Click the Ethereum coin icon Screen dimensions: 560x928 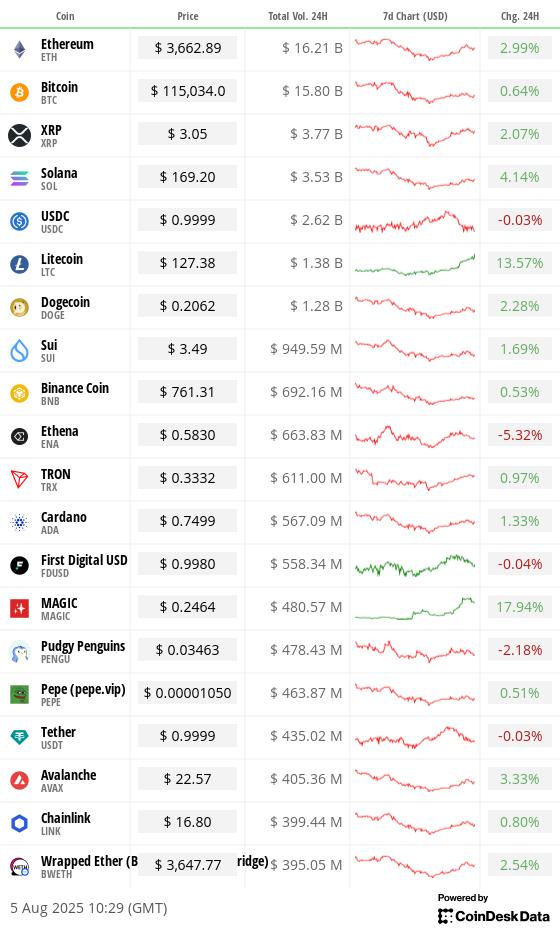[20, 50]
